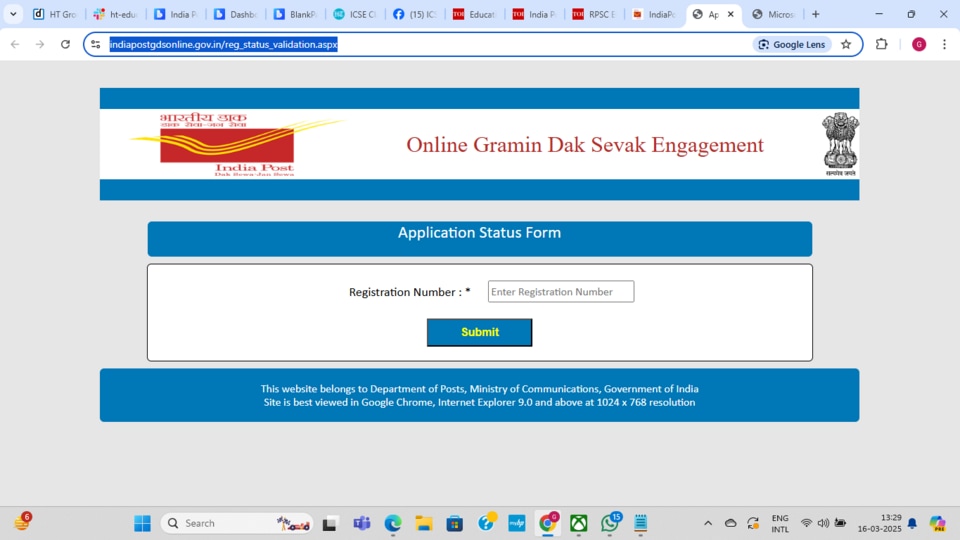
Task: Open the Xbox app on the taskbar
Action: [579, 523]
